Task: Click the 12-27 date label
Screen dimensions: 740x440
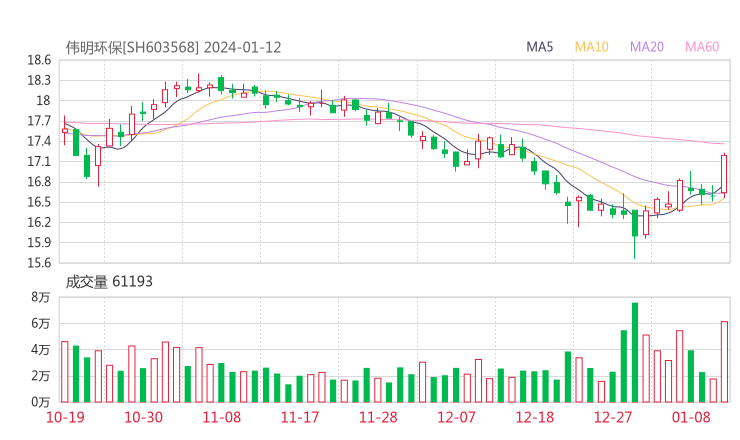Action: 613,417
